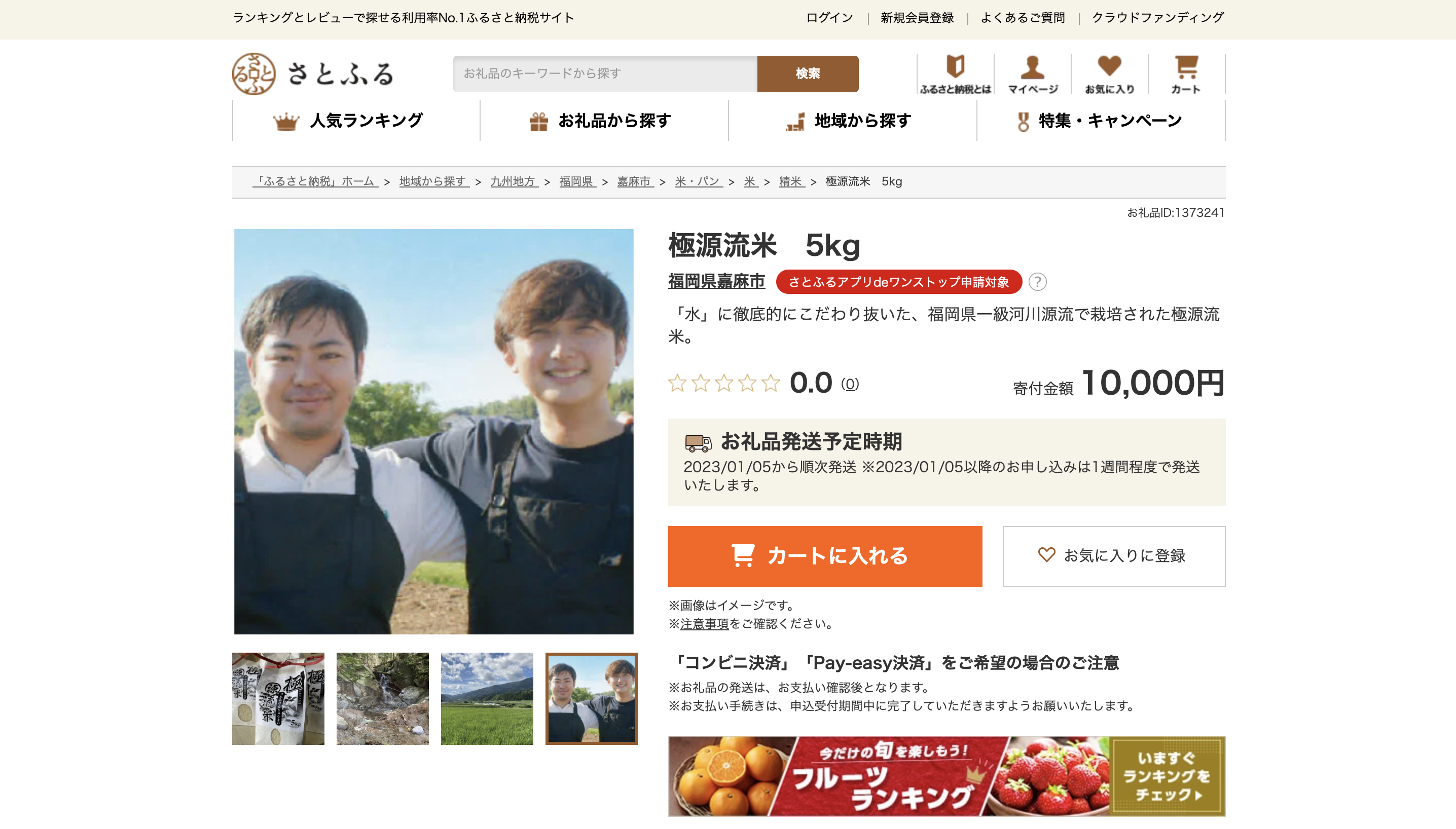Click the さとふる logo
The image size is (1456, 829).
[x=313, y=74]
